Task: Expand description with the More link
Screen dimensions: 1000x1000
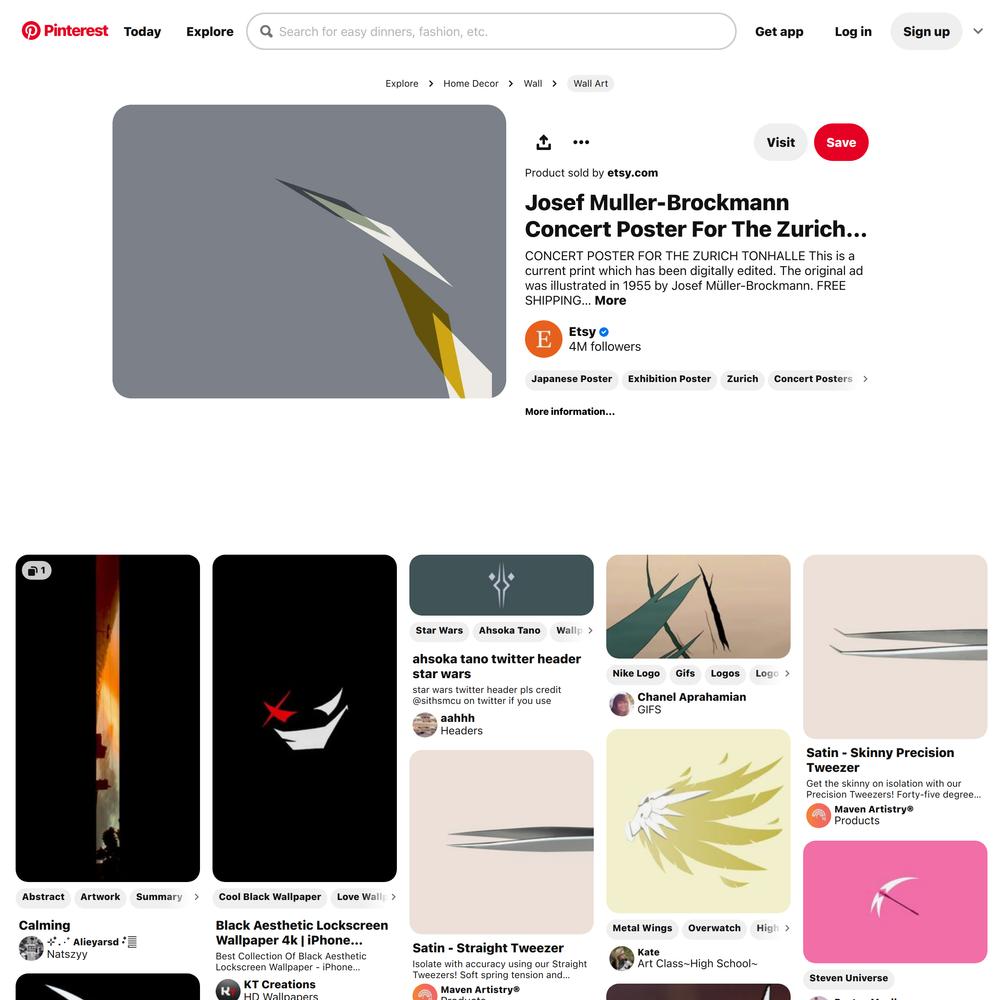Action: (x=610, y=300)
